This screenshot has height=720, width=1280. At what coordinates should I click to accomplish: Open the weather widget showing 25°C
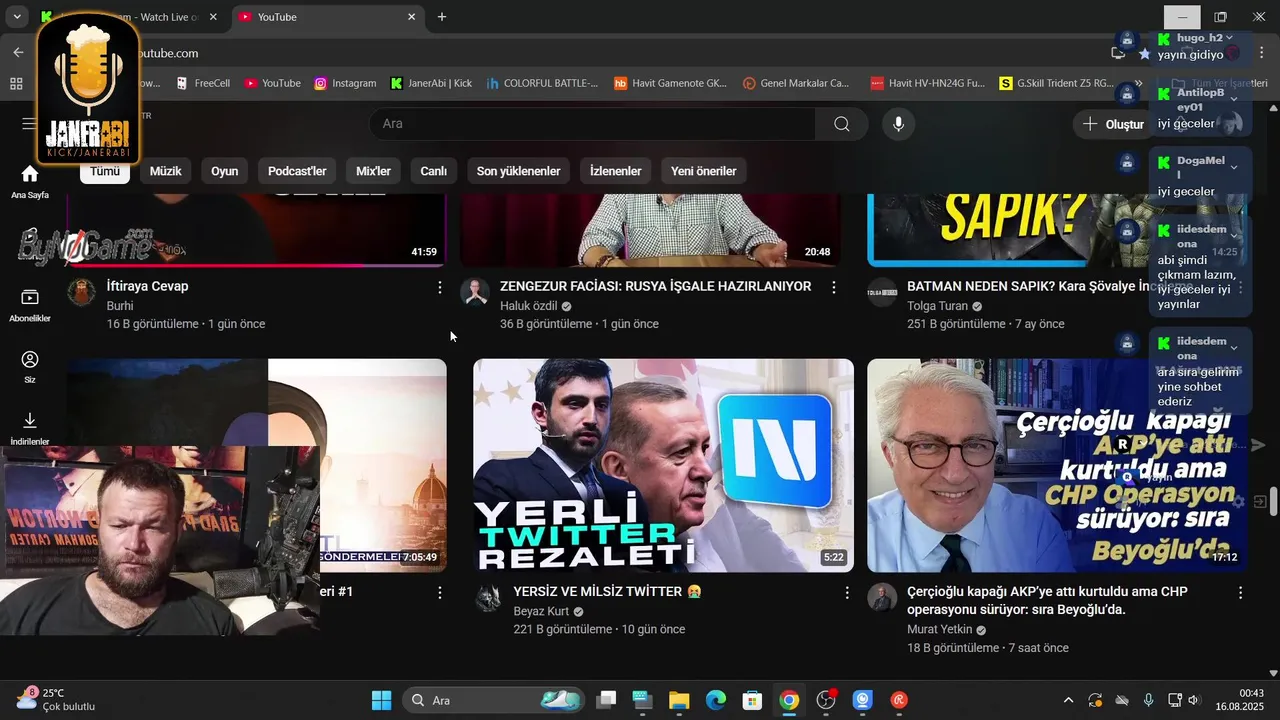pyautogui.click(x=55, y=700)
